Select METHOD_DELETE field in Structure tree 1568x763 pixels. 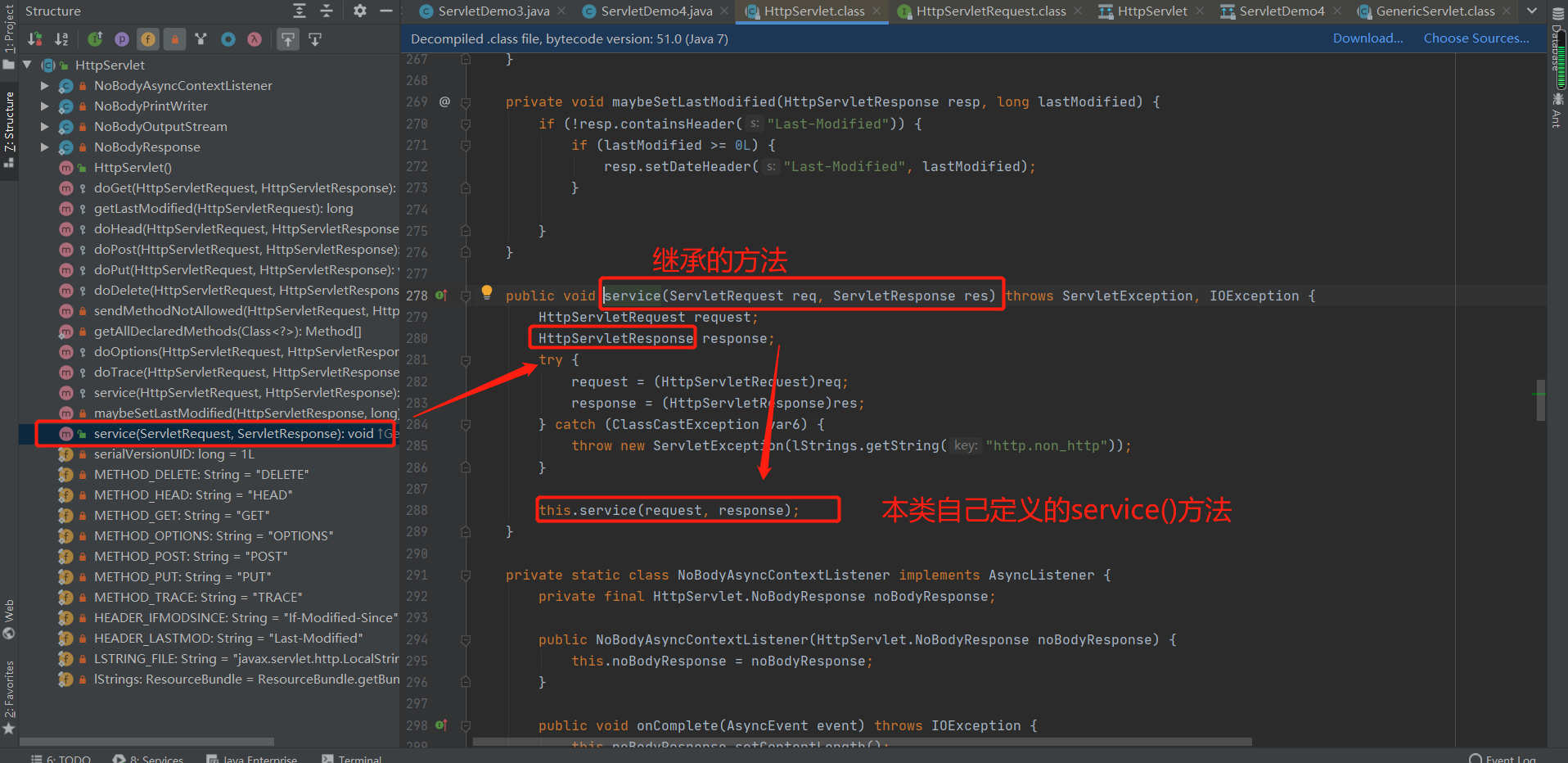201,474
